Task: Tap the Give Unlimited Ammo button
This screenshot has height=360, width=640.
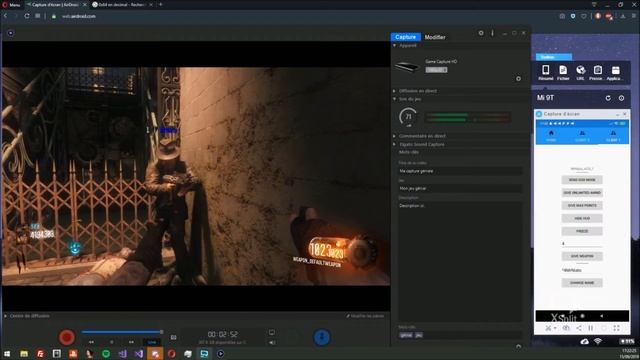Action: (x=582, y=193)
